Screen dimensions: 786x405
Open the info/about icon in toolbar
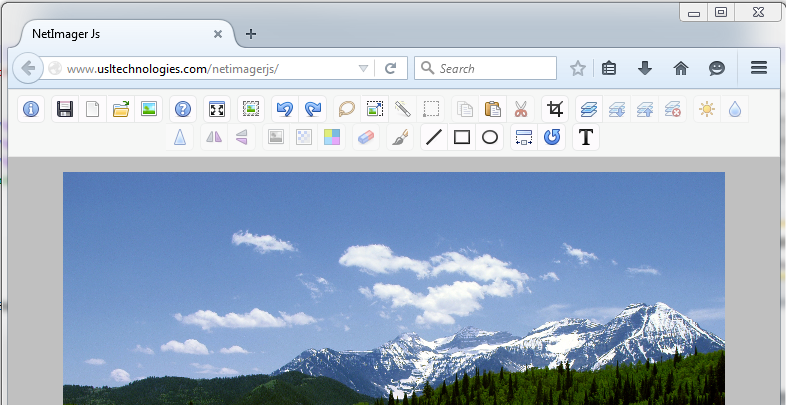point(31,109)
